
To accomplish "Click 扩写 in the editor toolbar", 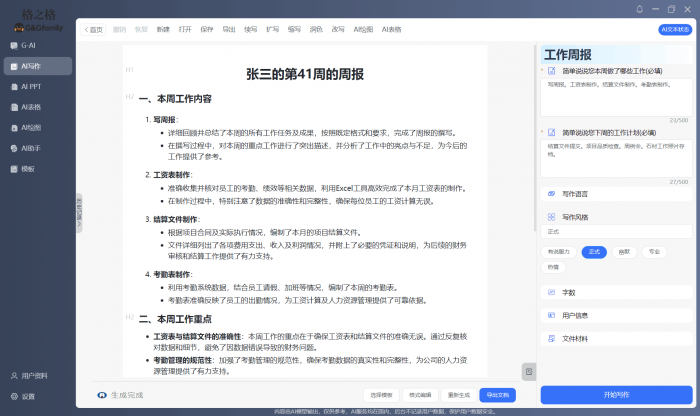I will click(x=272, y=30).
